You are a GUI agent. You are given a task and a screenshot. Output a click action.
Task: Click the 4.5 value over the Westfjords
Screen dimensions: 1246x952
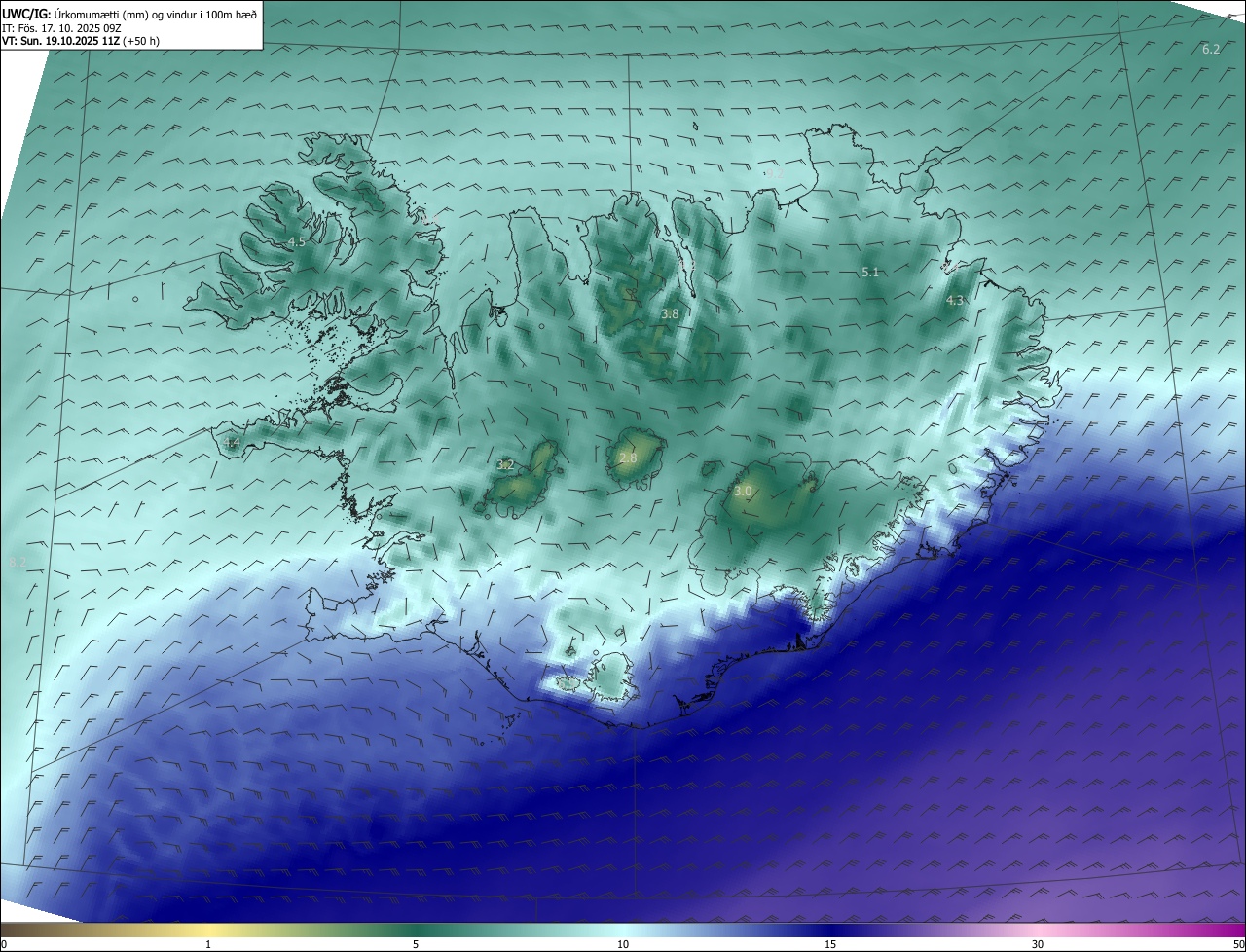pos(297,241)
